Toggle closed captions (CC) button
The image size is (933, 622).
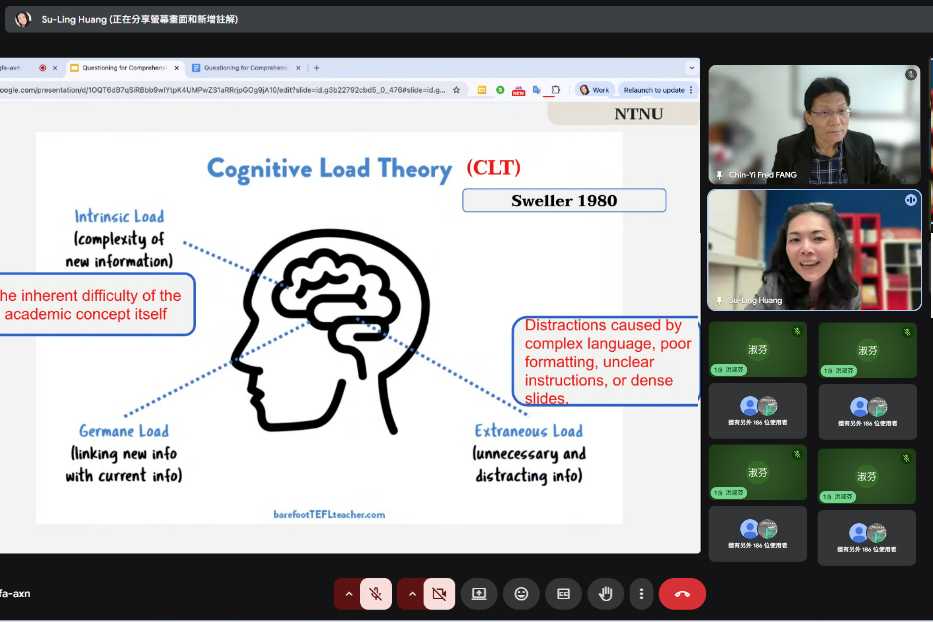563,594
